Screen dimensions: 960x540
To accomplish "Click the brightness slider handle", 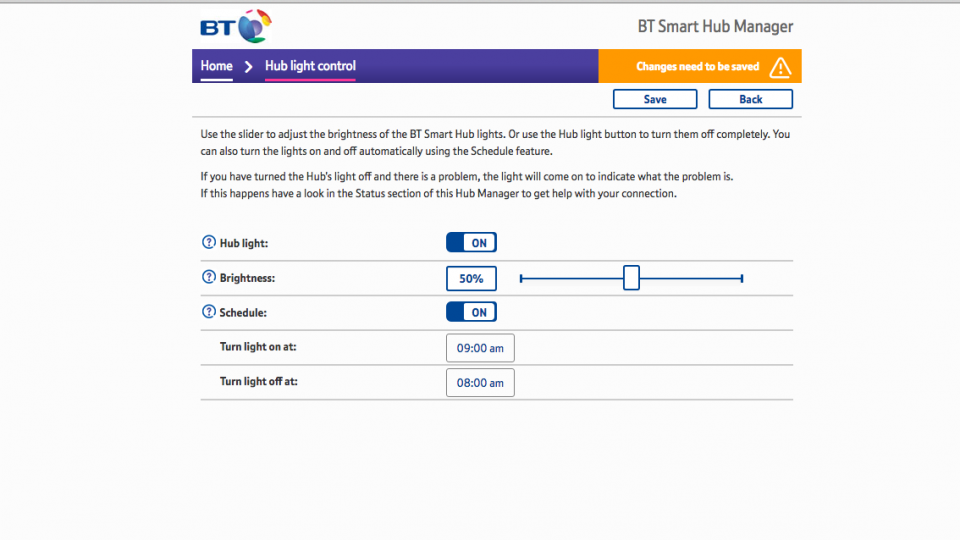I will 631,278.
